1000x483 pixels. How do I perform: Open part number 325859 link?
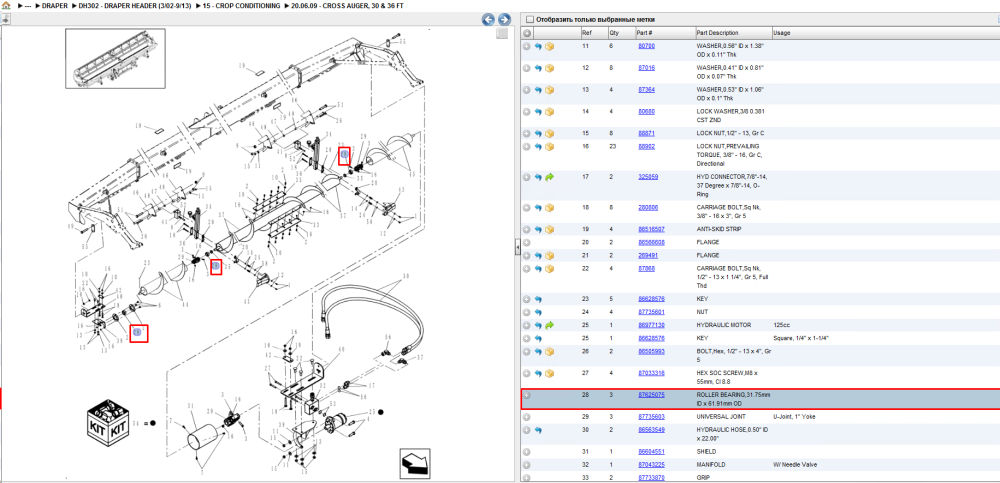pos(648,177)
